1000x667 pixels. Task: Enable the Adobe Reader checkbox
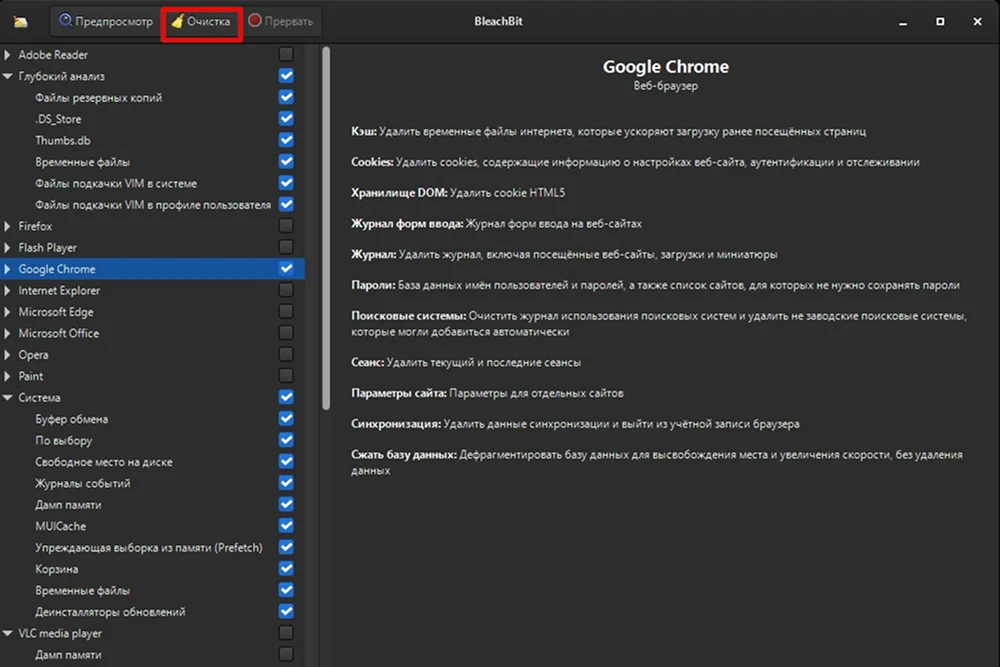(286, 54)
